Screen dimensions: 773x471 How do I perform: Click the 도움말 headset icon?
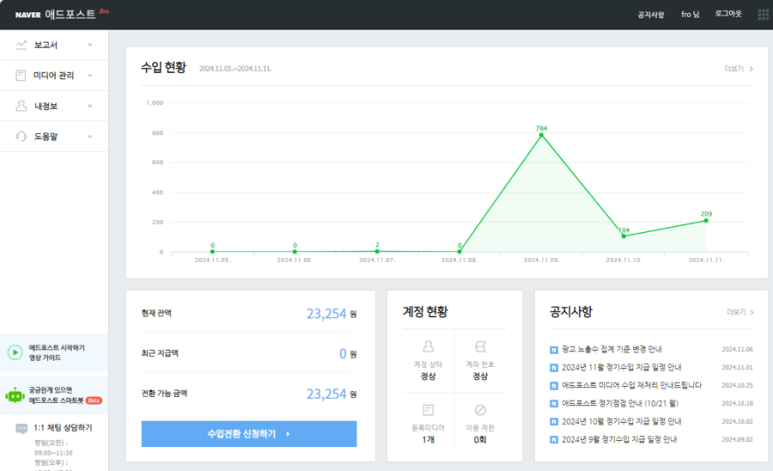coord(21,136)
